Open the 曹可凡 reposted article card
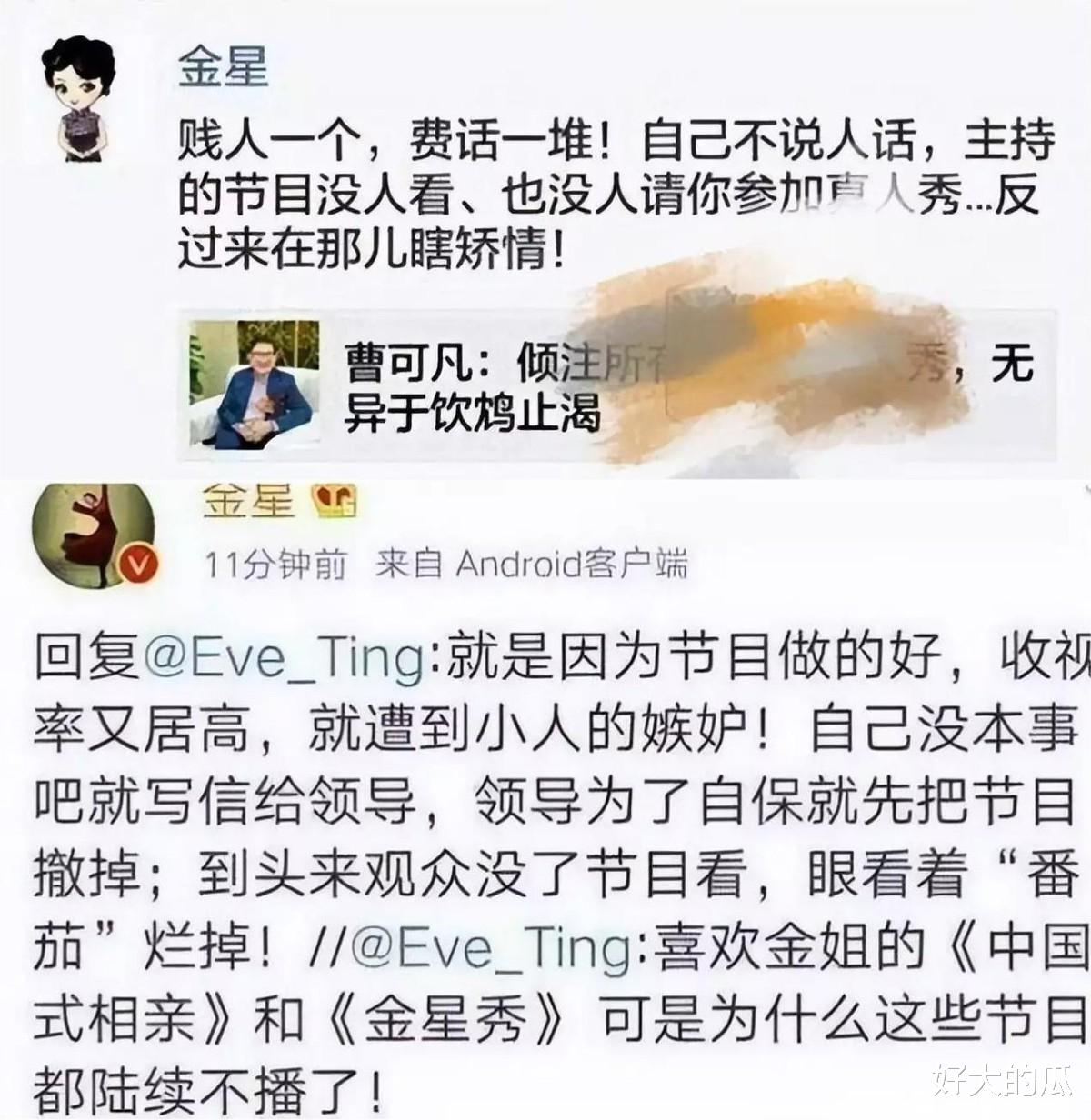 pyautogui.click(x=618, y=386)
